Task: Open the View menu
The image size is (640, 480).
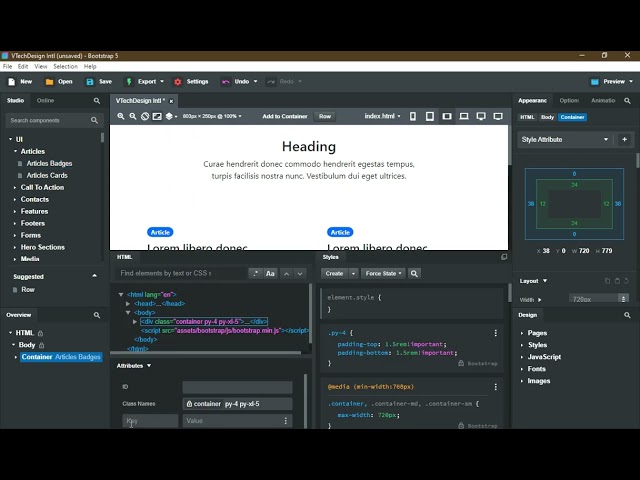Action: pyautogui.click(x=41, y=67)
